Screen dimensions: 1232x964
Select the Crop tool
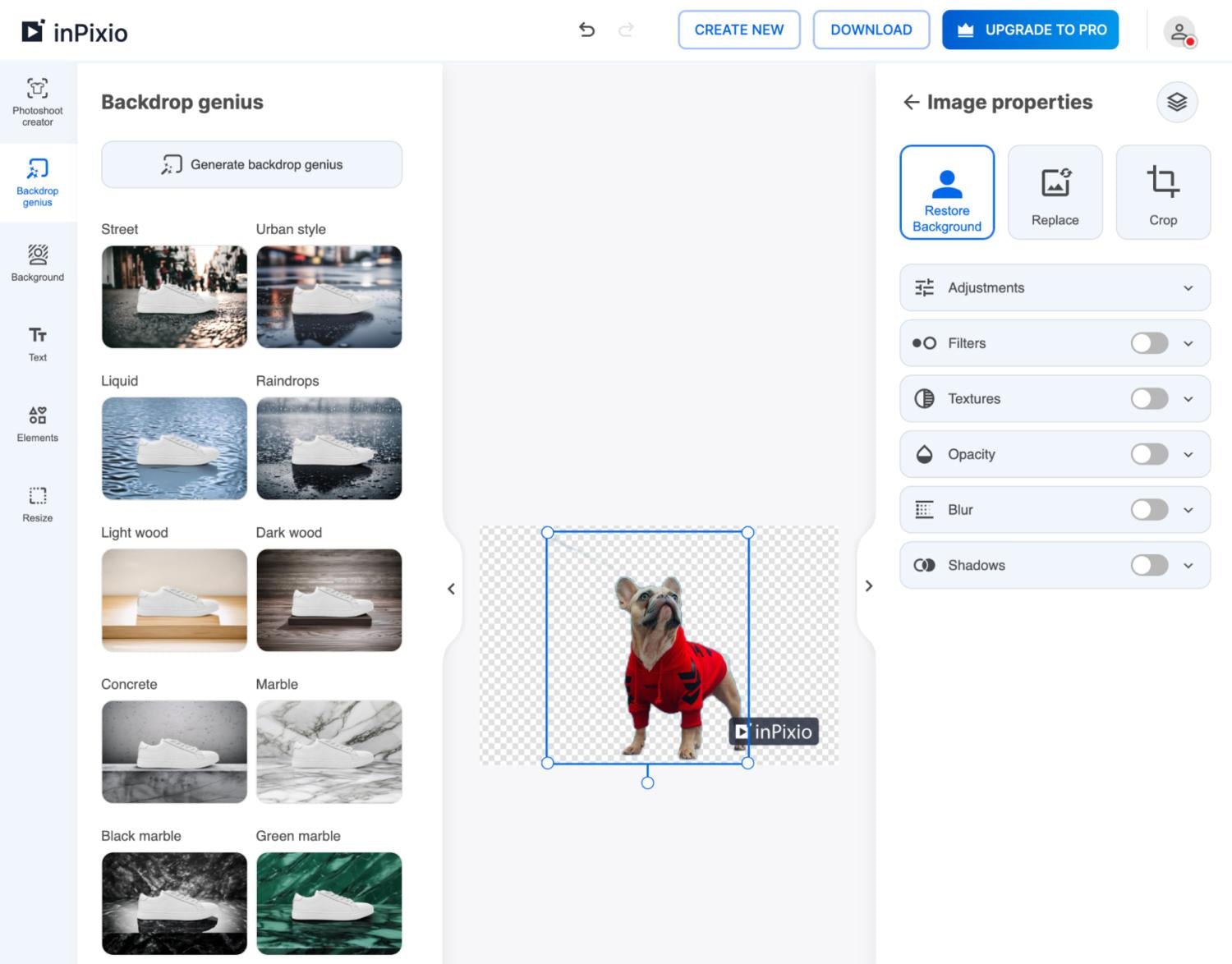[1162, 193]
